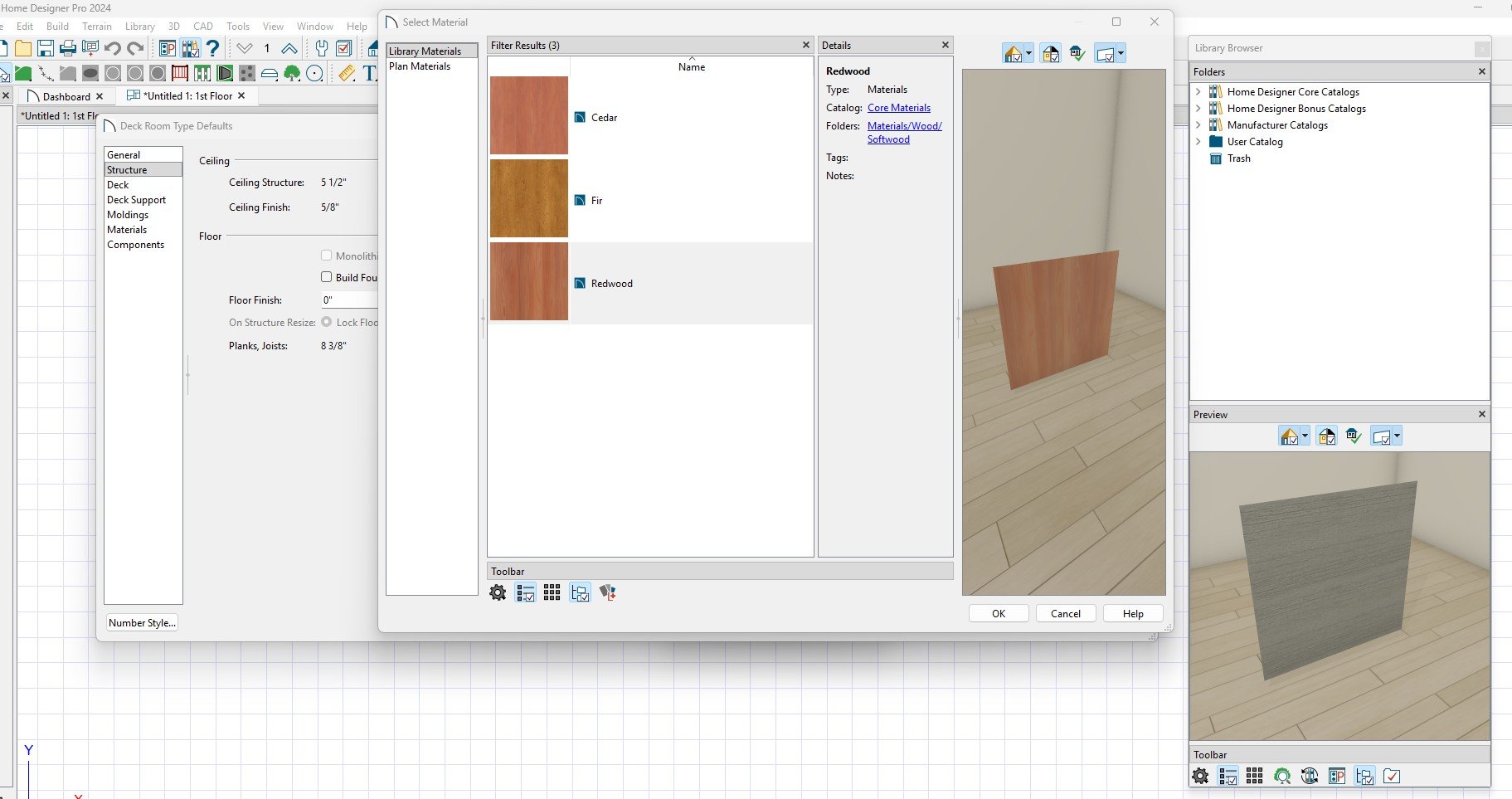Select the yellow ruler dimension tool

coord(348,73)
